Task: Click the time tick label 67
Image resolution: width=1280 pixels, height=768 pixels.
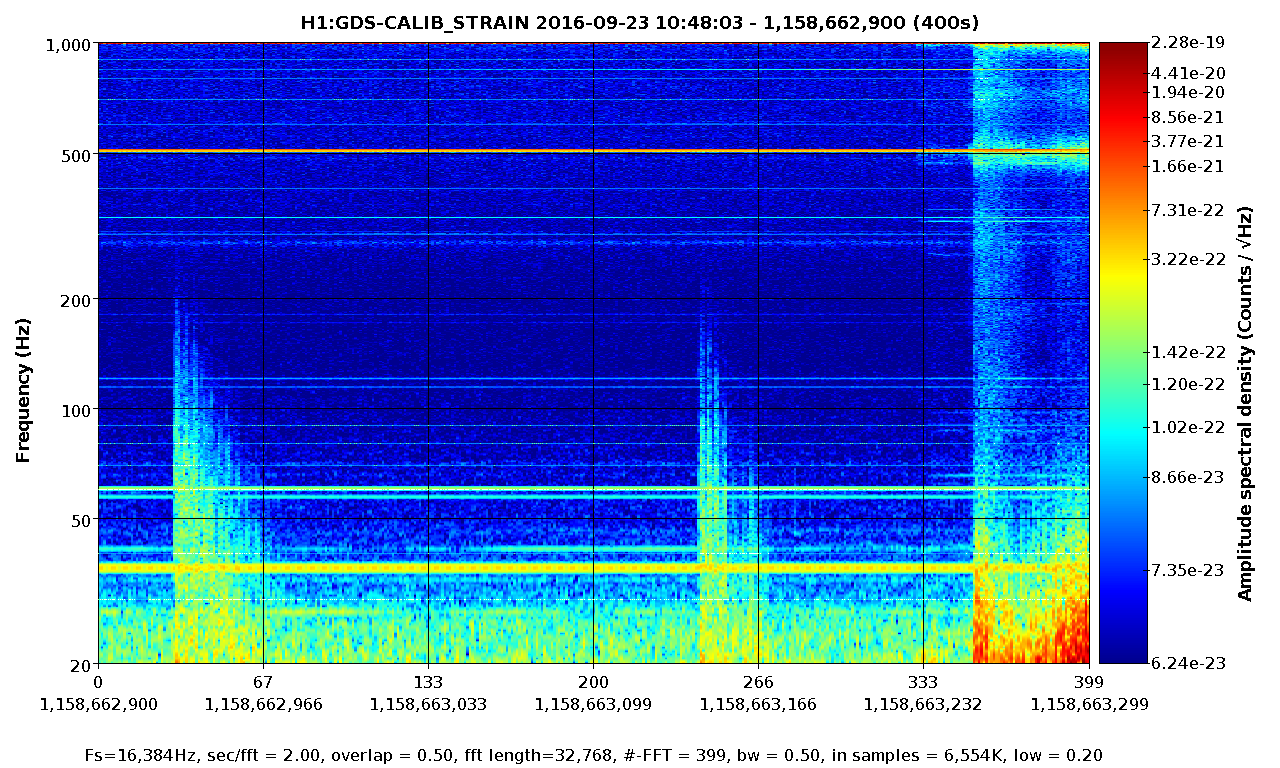Action: point(263,684)
